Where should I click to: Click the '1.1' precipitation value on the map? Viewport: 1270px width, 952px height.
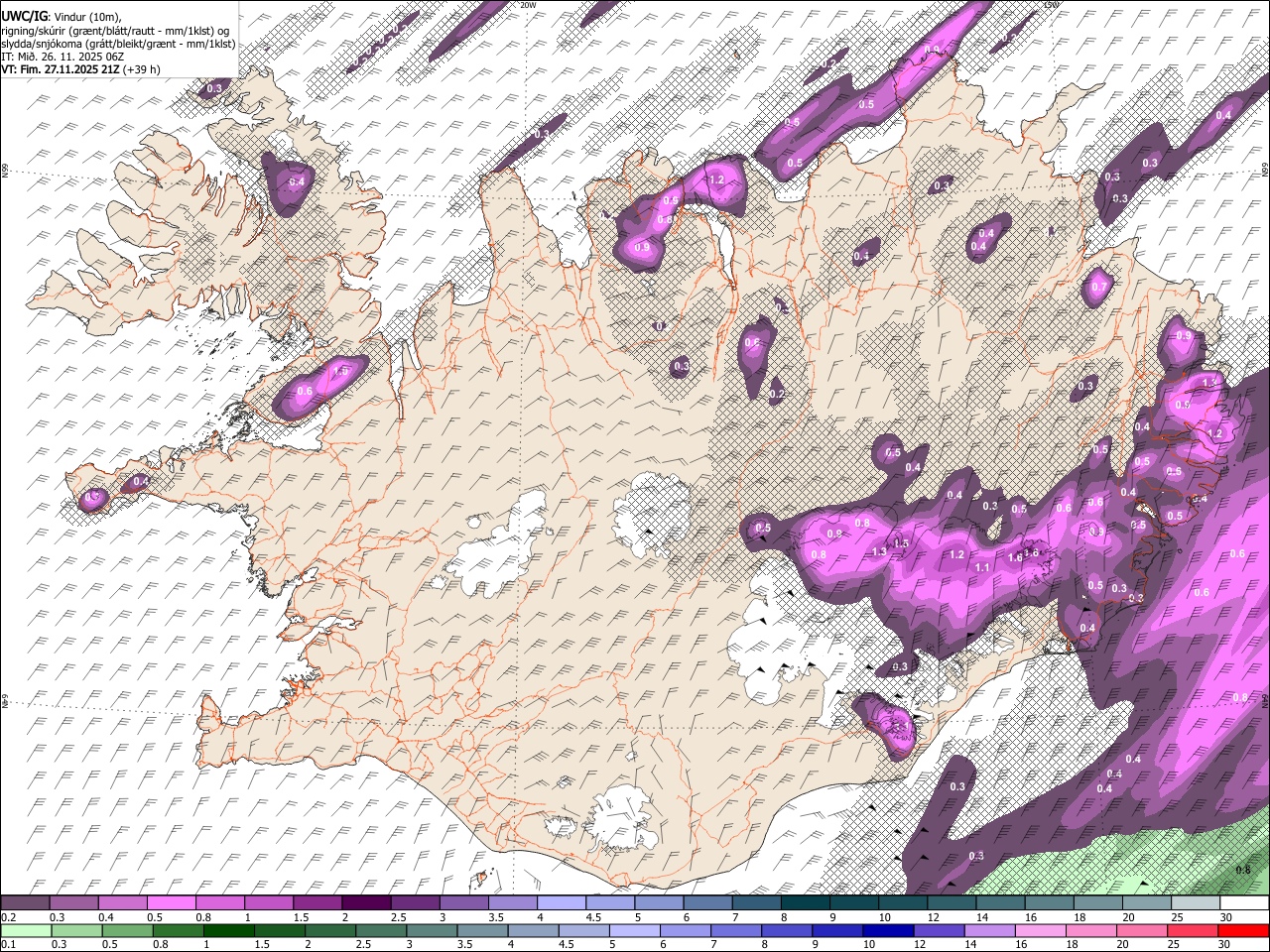coord(982,567)
